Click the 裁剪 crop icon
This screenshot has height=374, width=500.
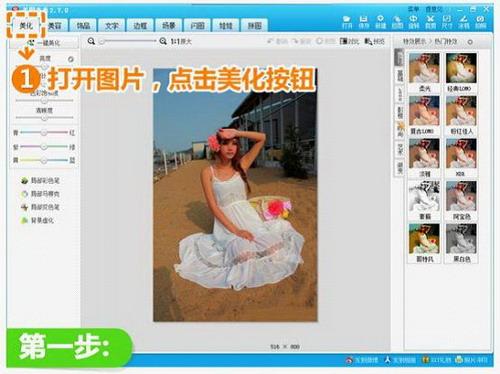430,22
